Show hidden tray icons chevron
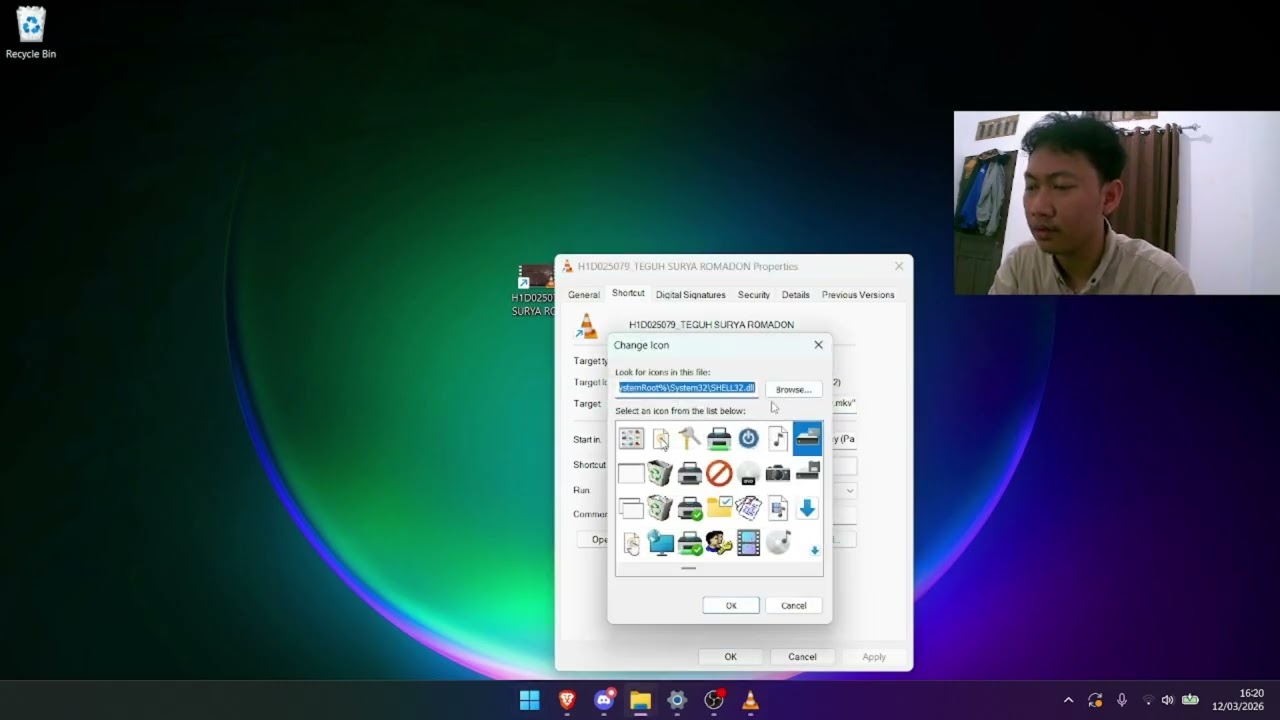 coord(1068,700)
